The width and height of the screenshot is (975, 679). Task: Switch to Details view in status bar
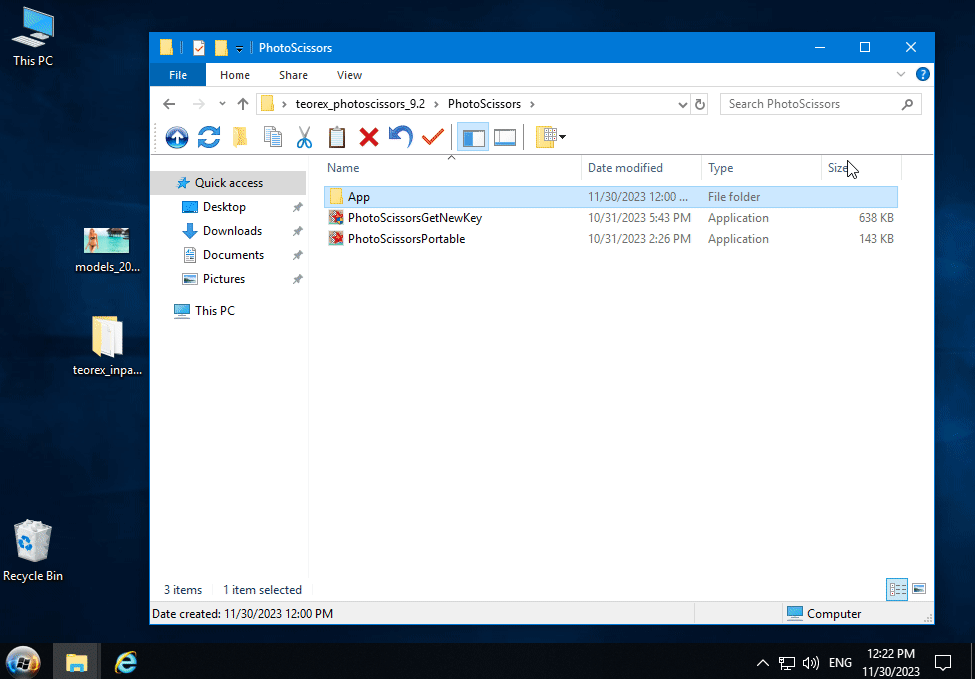click(897, 589)
